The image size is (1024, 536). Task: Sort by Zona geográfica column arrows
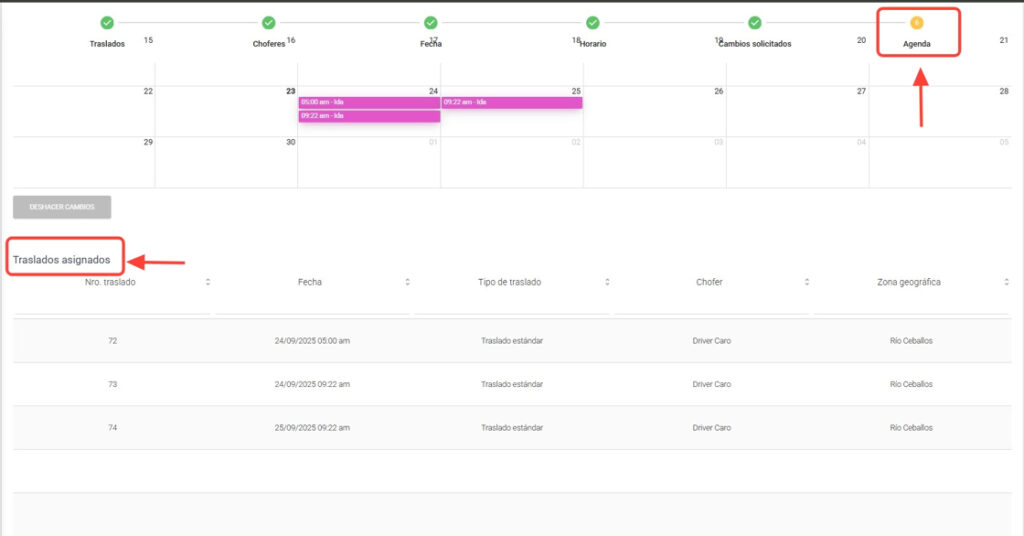pyautogui.click(x=1006, y=282)
